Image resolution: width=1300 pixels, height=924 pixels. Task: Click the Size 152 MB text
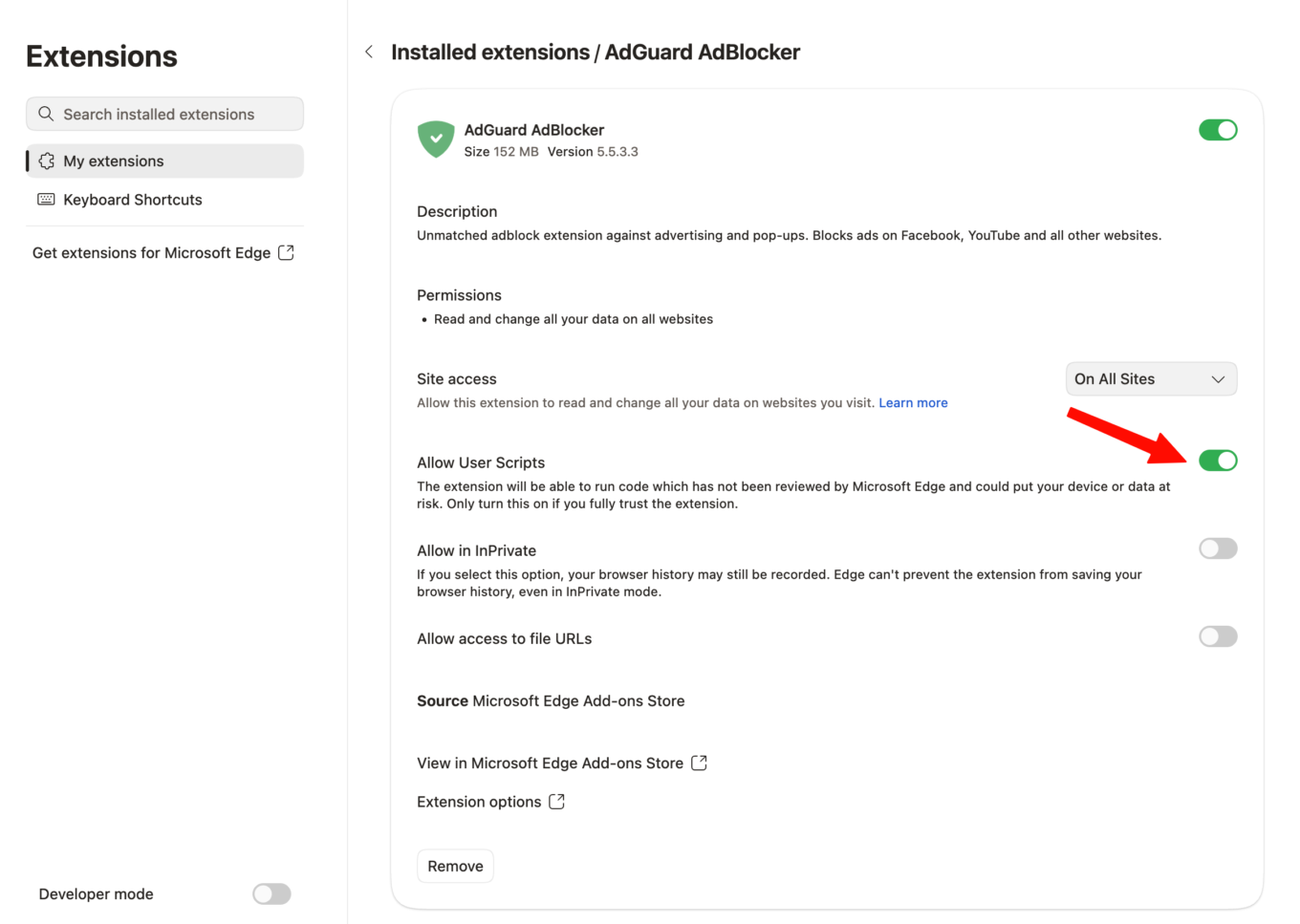click(x=502, y=151)
